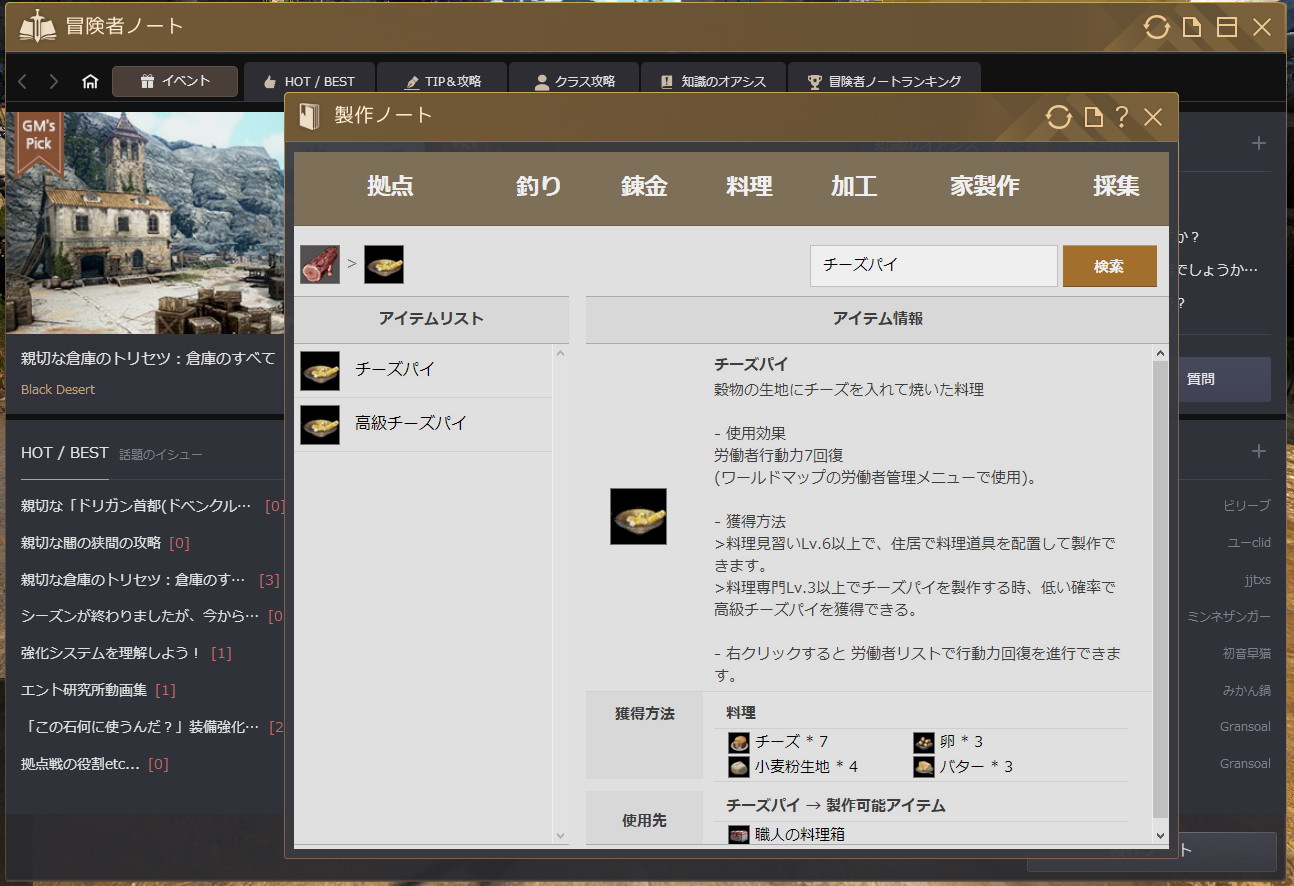Screen dimensions: 1294x886
Task: Open the 料理 category tab
Action: (x=749, y=186)
